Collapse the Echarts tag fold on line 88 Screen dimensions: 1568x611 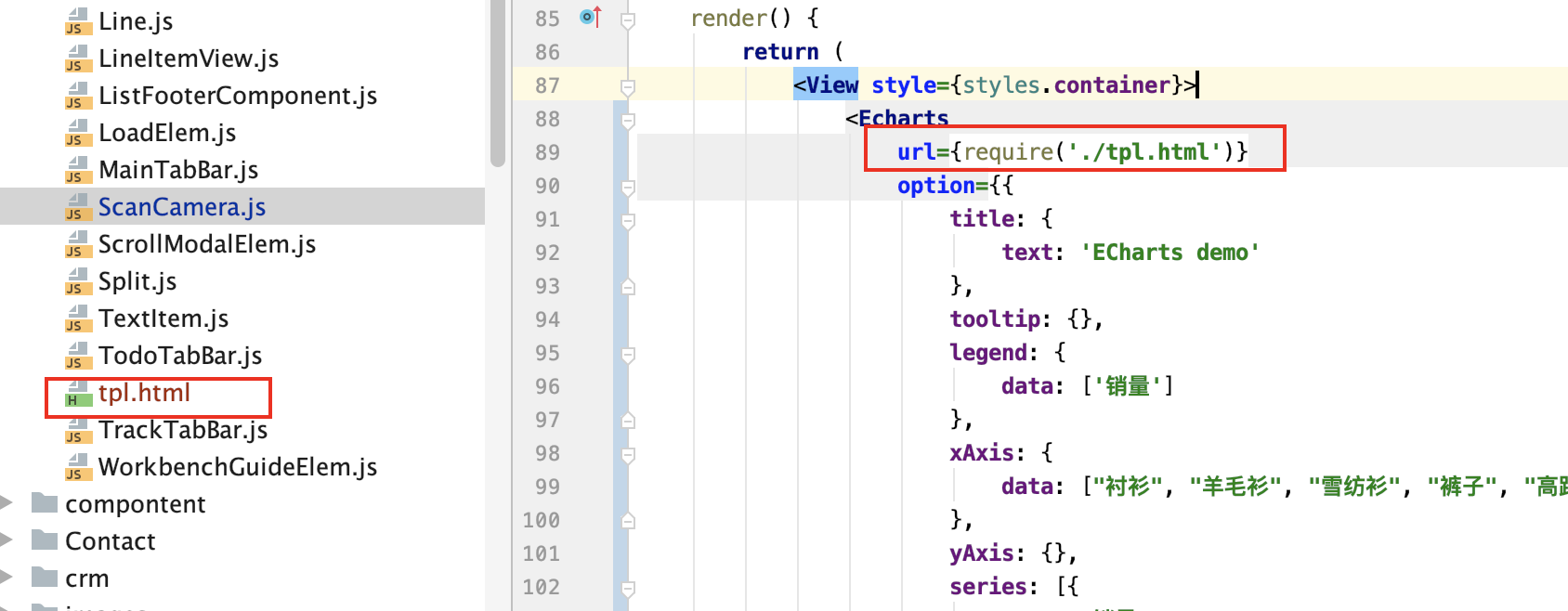click(628, 121)
